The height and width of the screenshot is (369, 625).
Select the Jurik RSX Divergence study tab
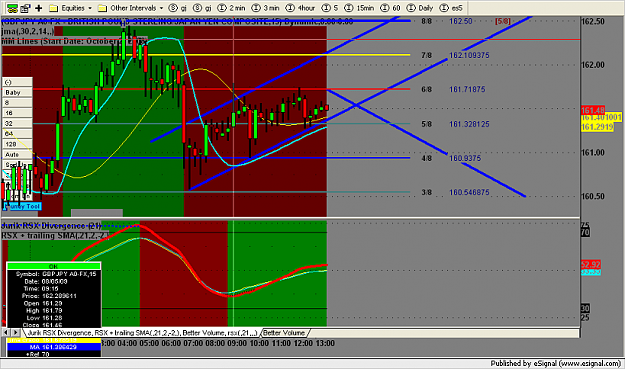[x=142, y=333]
